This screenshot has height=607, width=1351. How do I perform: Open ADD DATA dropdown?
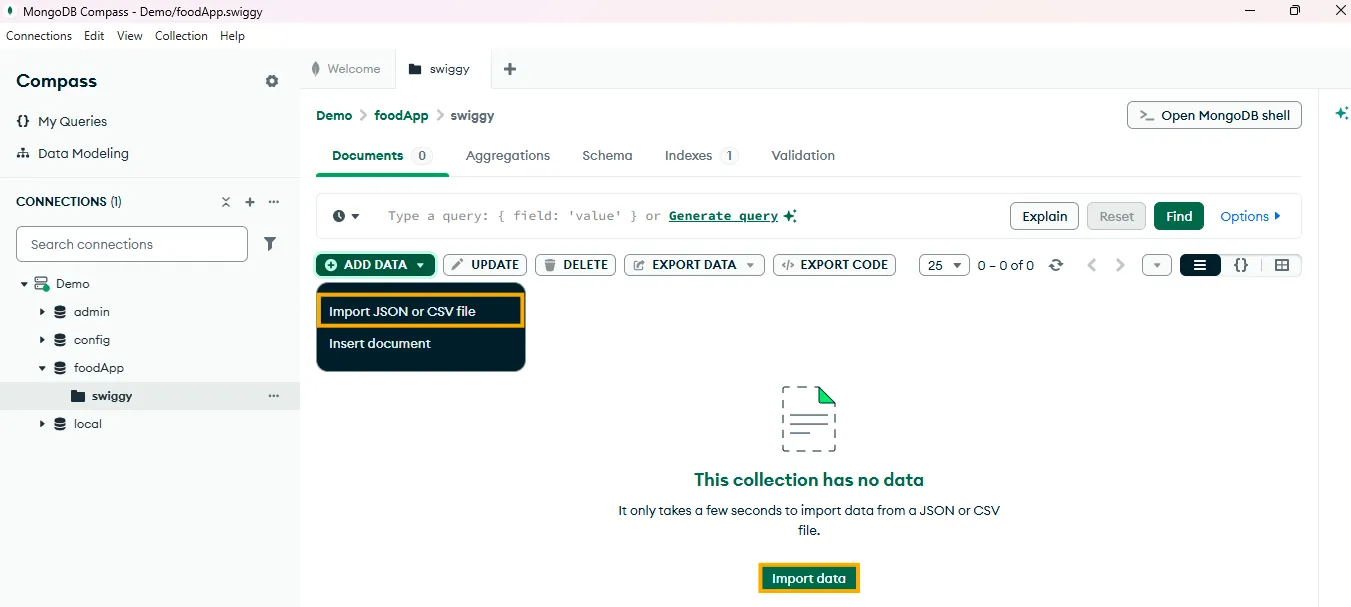[376, 265]
